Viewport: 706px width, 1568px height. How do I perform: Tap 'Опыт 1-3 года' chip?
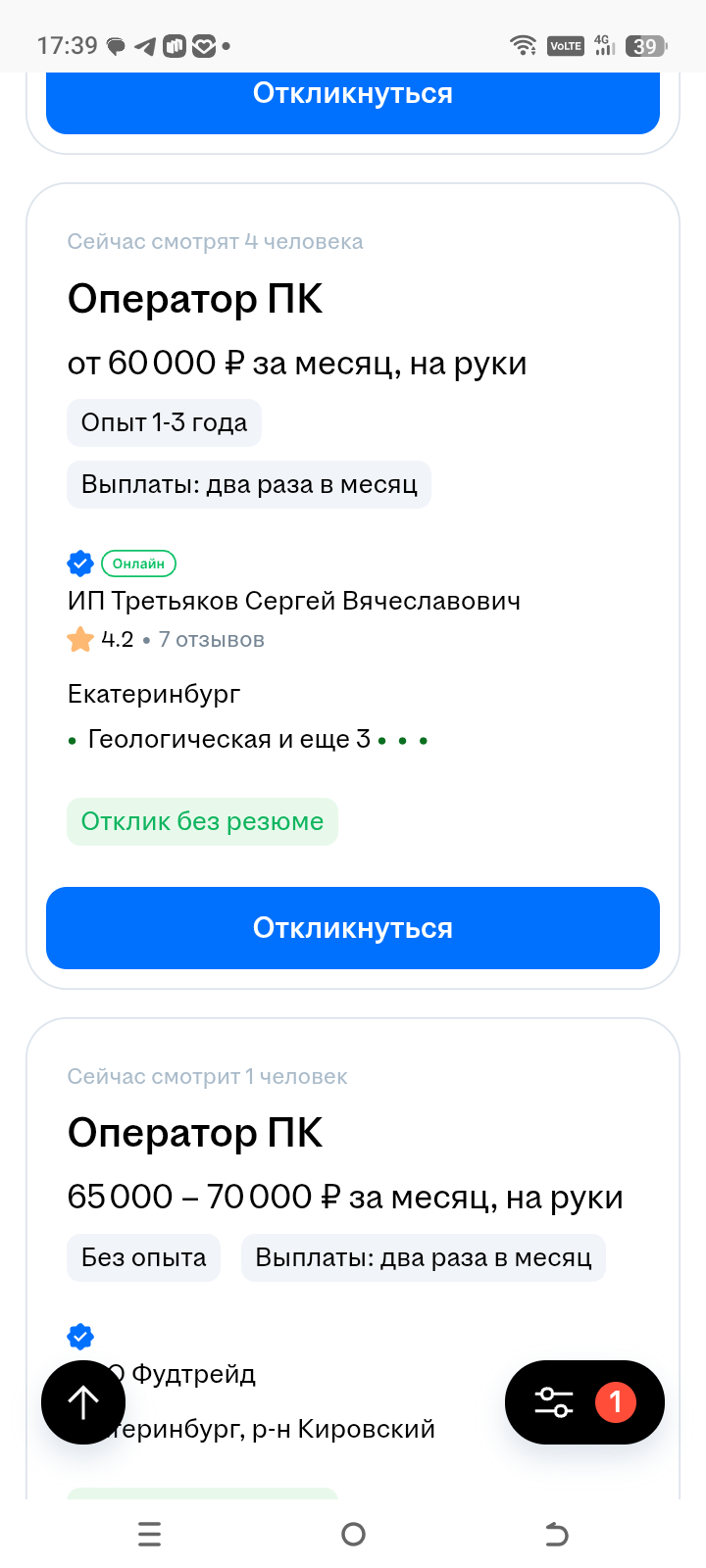(x=164, y=422)
